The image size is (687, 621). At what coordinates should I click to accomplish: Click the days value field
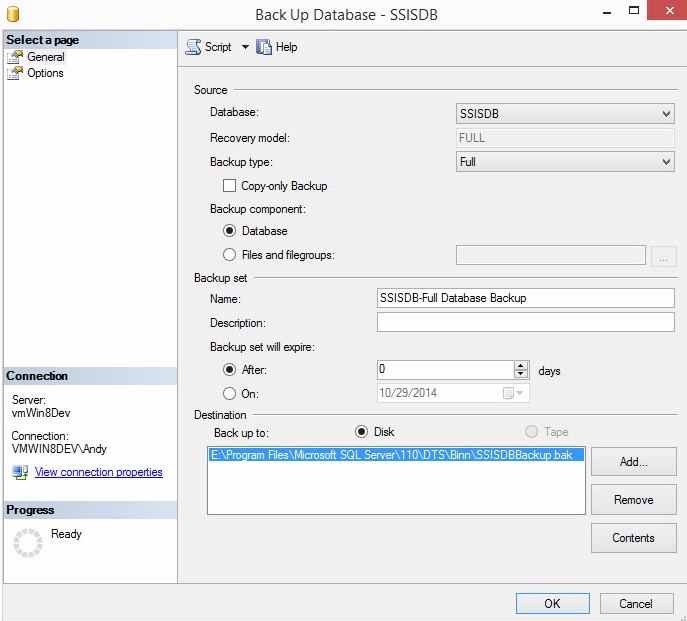coord(445,369)
